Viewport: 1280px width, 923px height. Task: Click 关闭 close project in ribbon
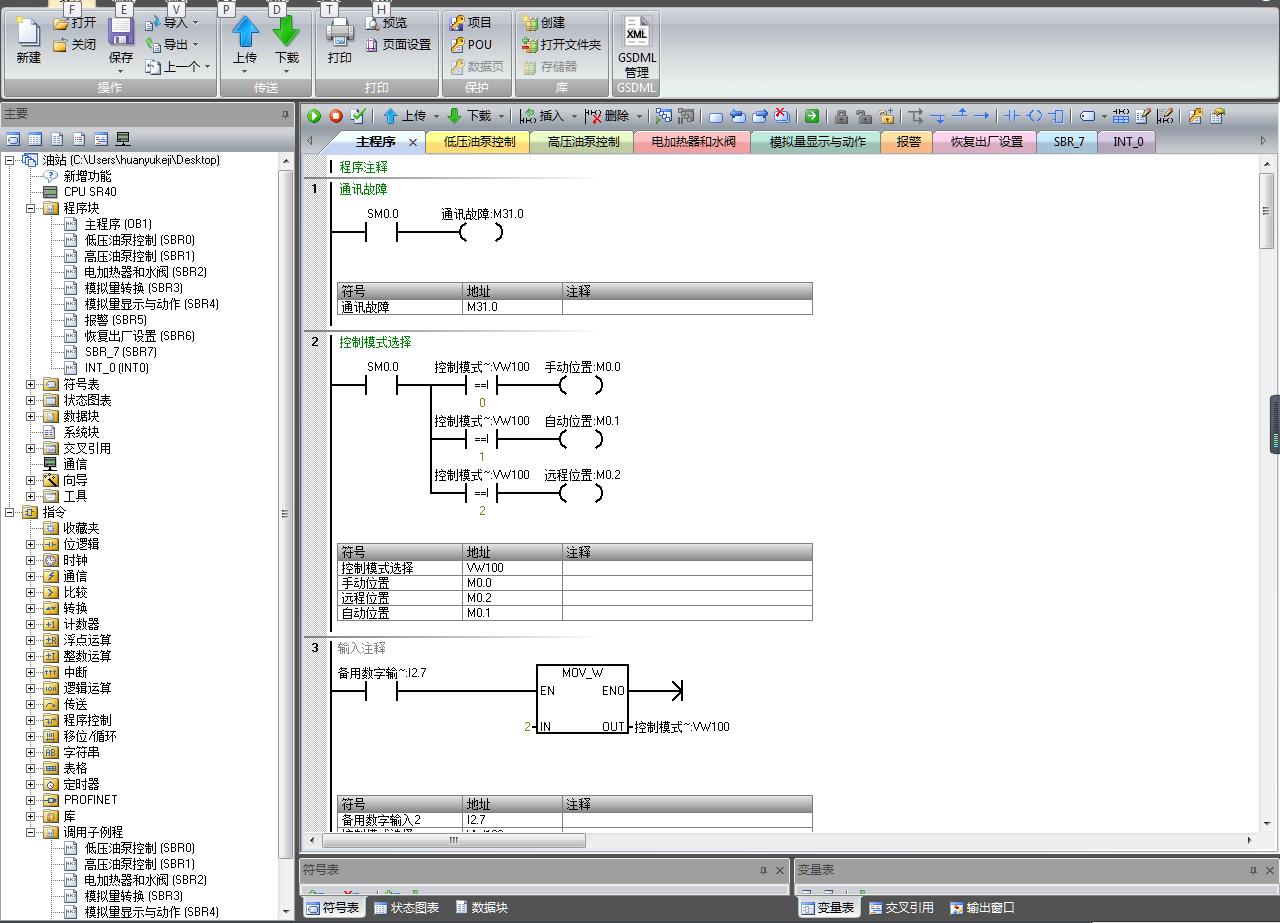(x=75, y=44)
